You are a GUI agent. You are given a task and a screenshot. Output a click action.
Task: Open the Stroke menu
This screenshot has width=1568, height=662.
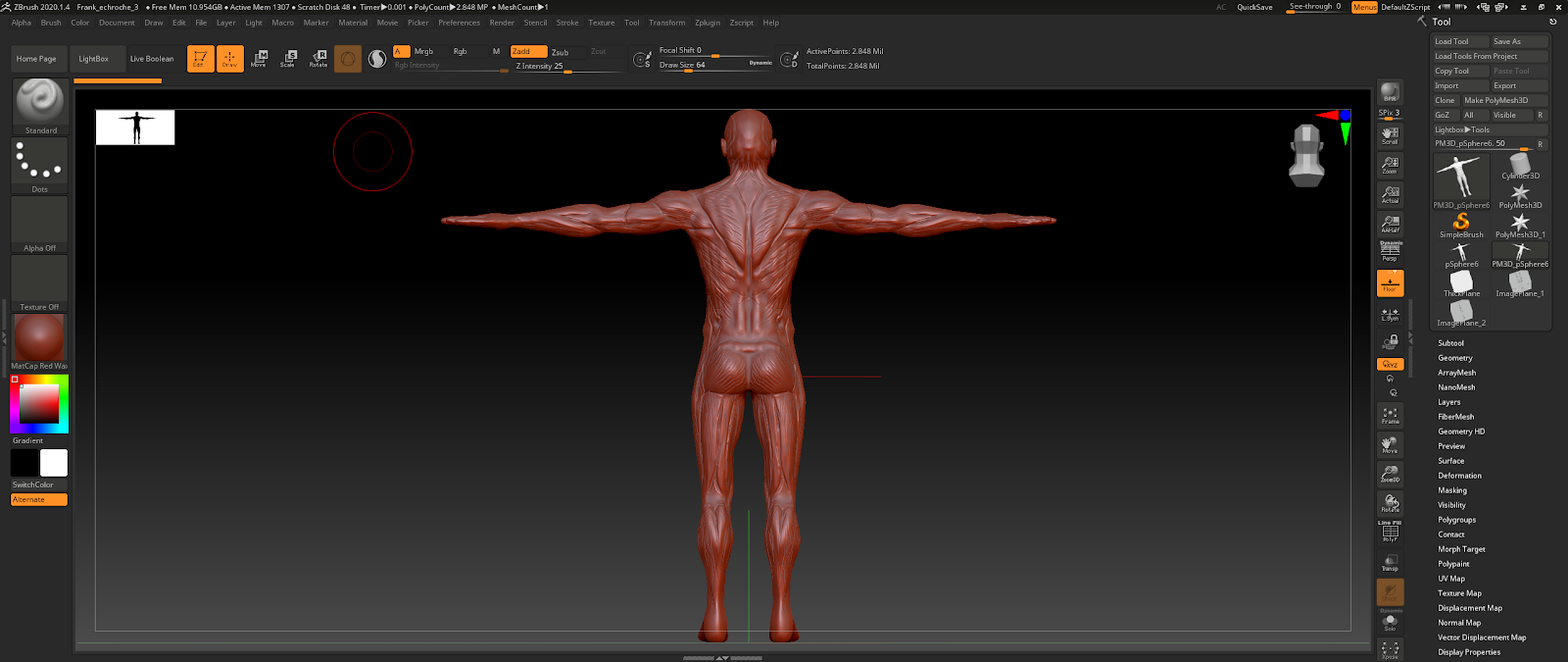(x=567, y=23)
